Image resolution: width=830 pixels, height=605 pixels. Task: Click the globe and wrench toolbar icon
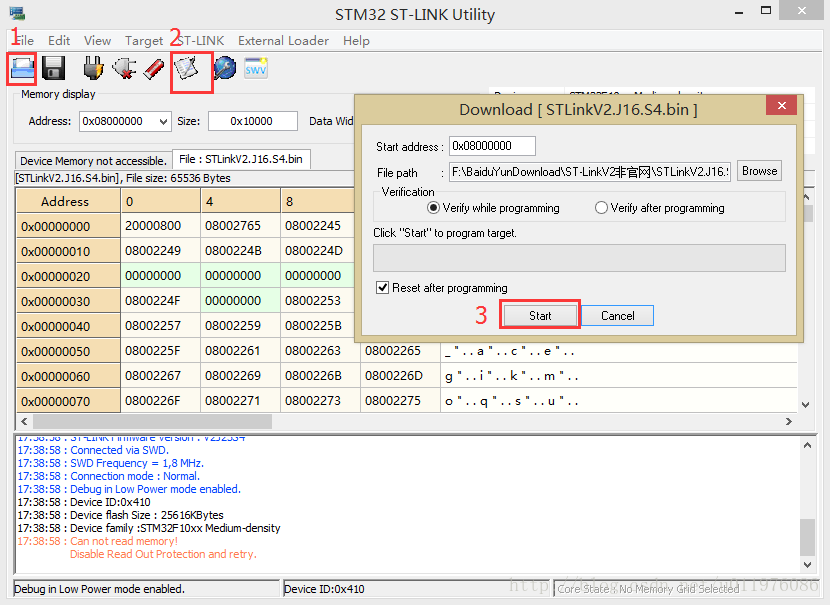click(x=224, y=68)
